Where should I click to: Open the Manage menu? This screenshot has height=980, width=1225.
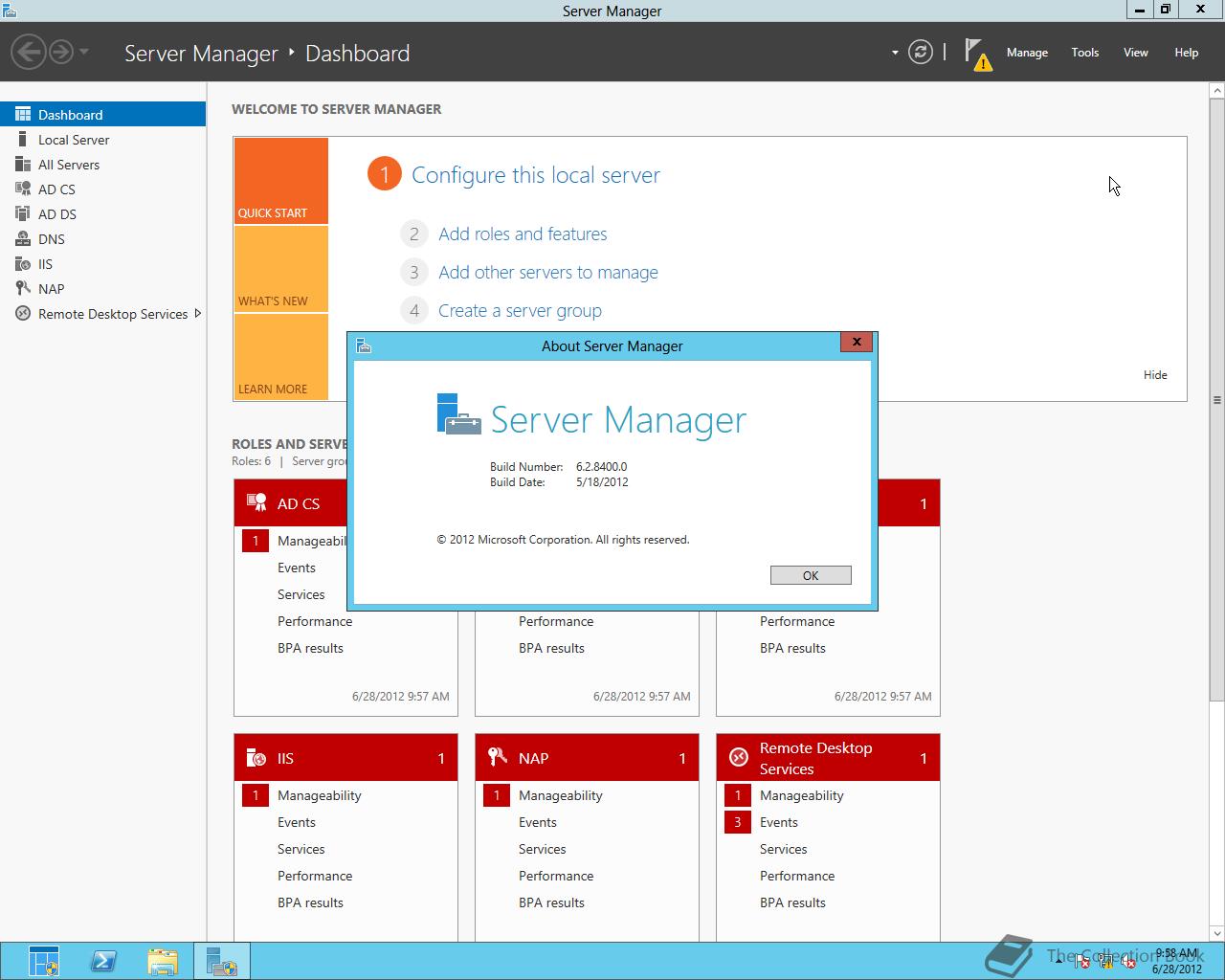click(1027, 53)
